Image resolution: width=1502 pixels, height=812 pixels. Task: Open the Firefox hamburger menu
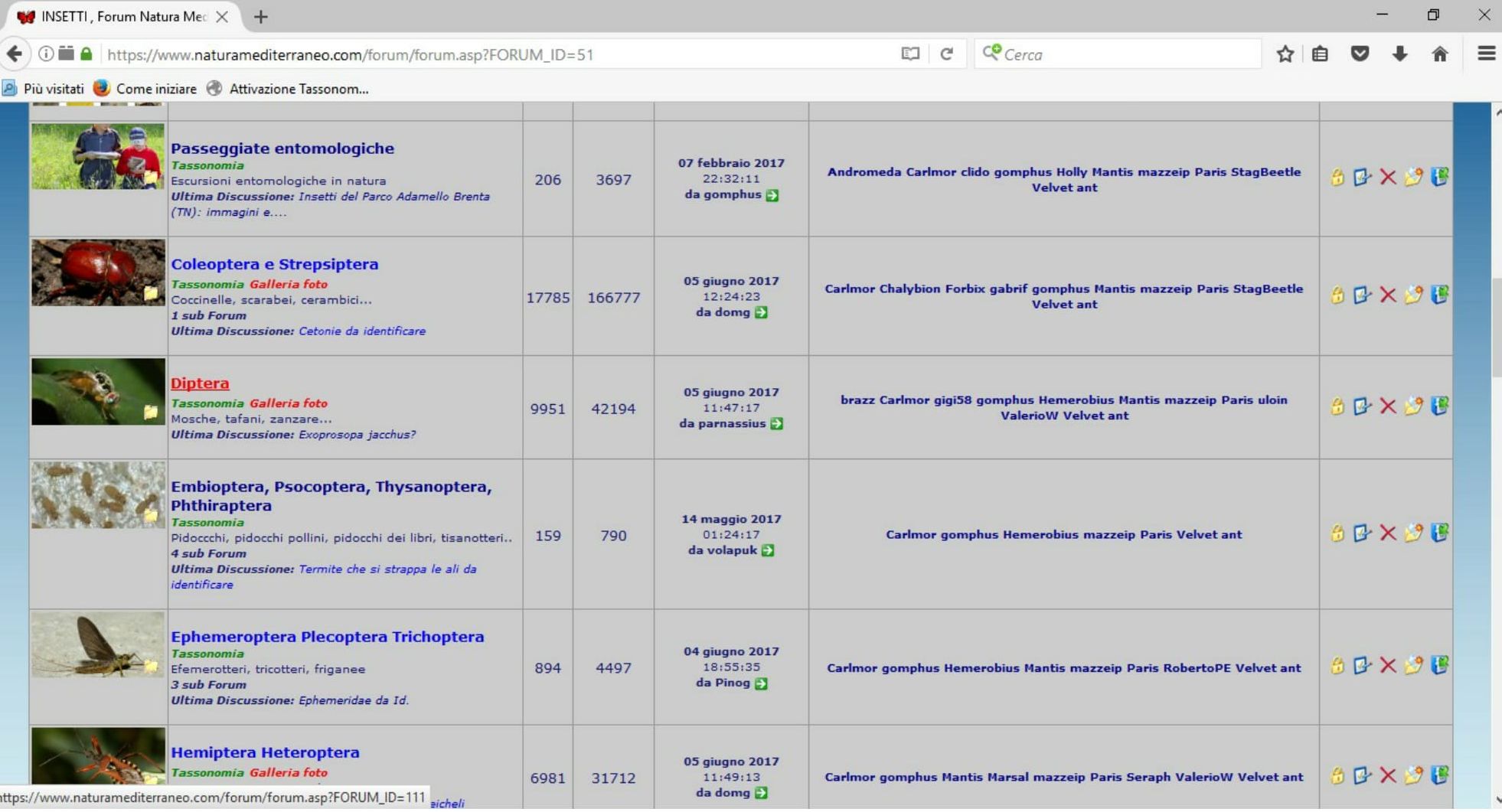[x=1486, y=54]
